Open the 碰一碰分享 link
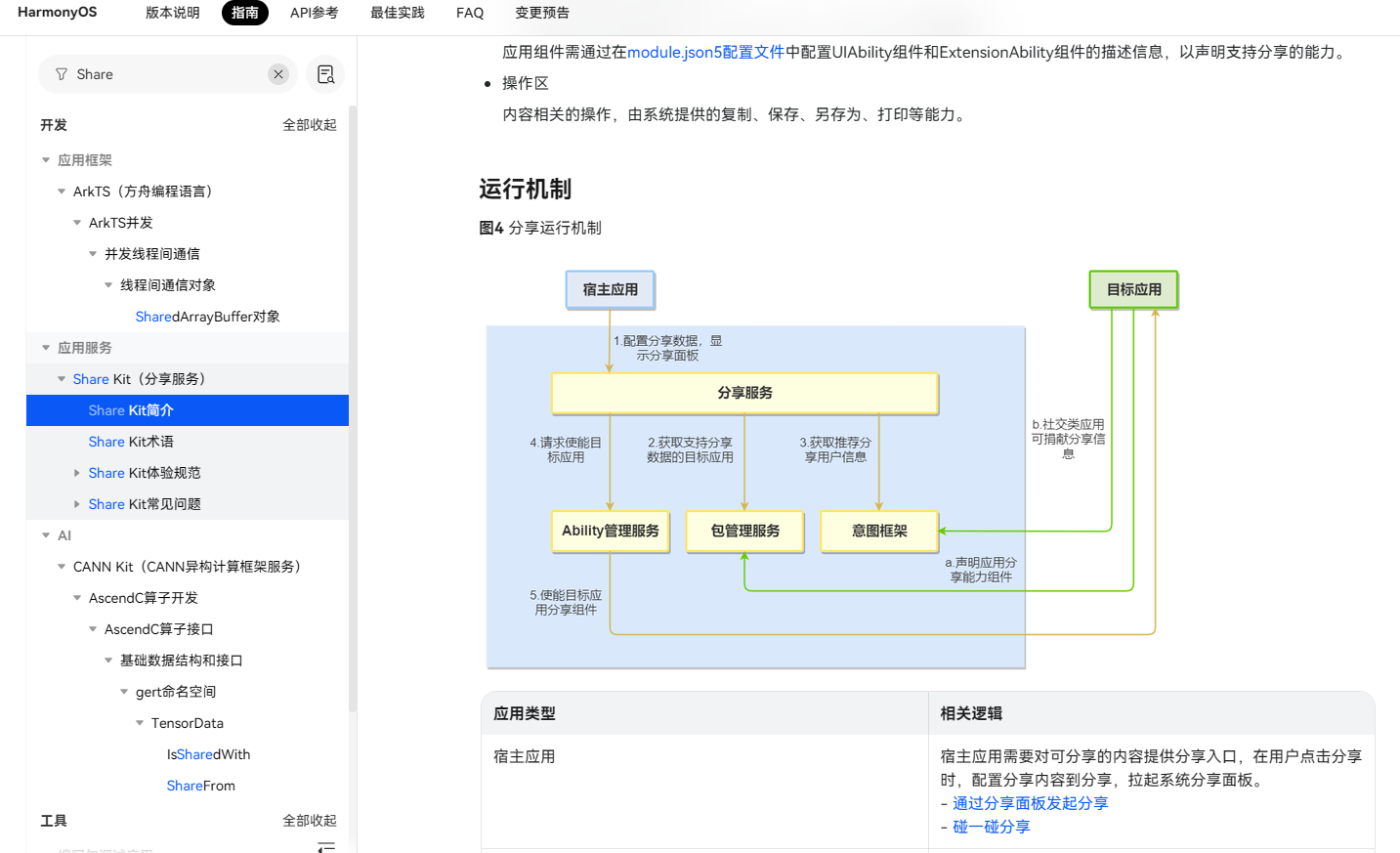The width and height of the screenshot is (1400, 853). click(991, 827)
